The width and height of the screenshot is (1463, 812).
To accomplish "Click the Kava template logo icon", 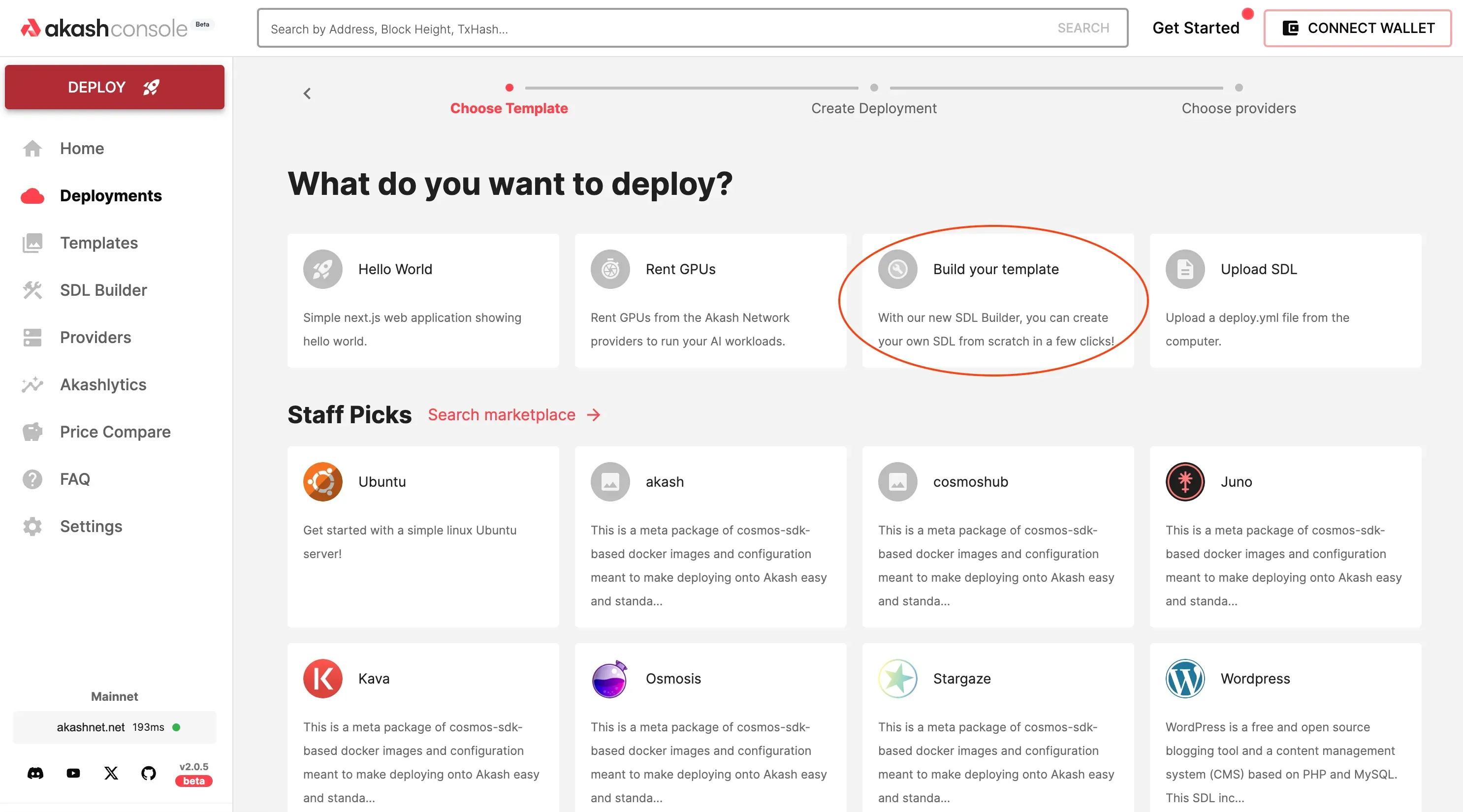I will point(322,679).
